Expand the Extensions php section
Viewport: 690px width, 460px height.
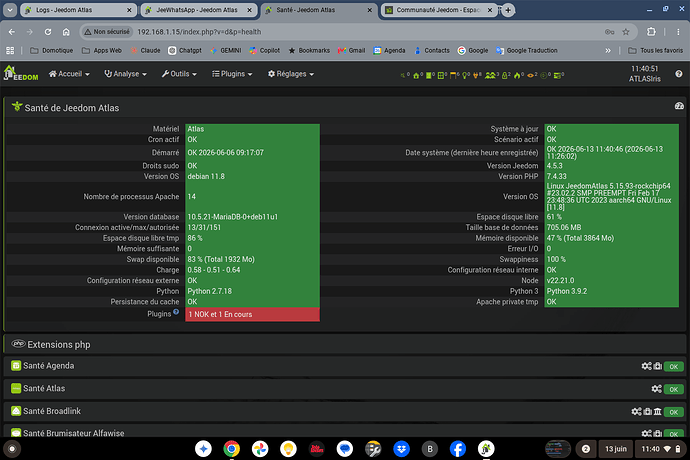point(345,344)
